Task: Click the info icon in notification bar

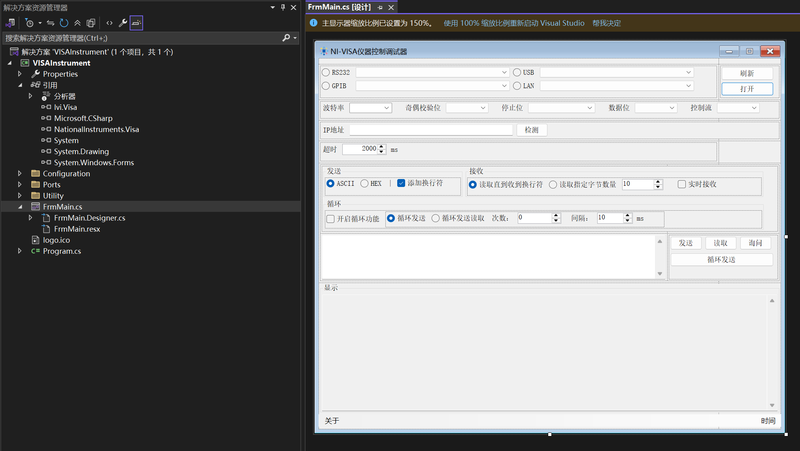Action: pyautogui.click(x=314, y=23)
